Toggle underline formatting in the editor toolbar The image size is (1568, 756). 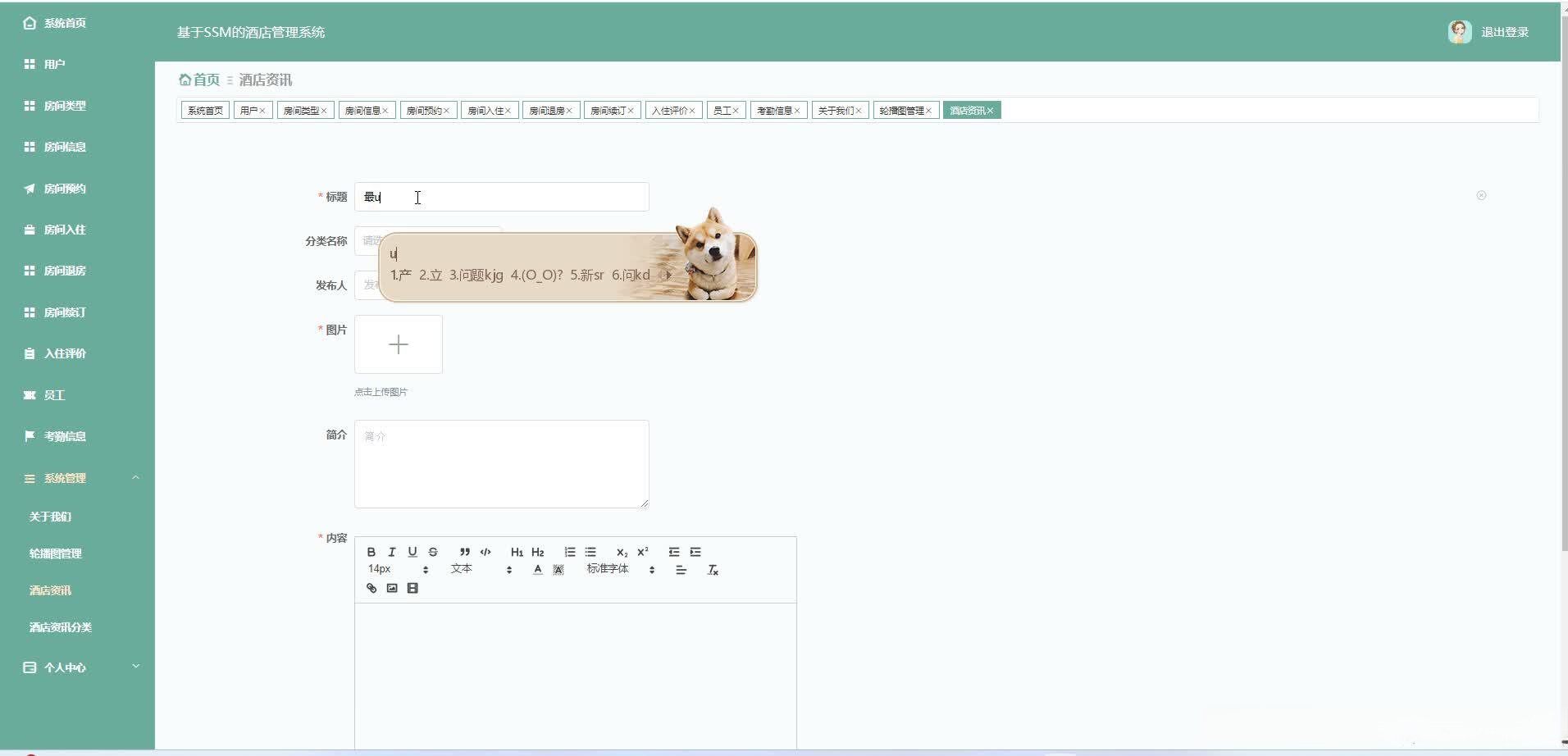413,552
